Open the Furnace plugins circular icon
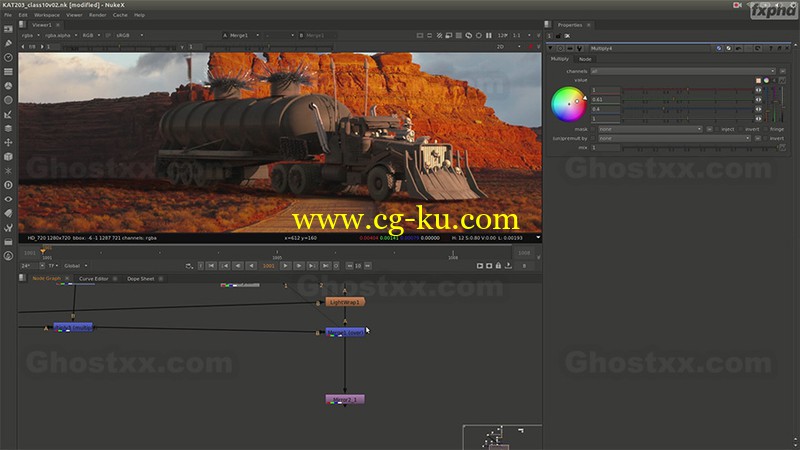Viewport: 800px width, 450px height. tap(8, 256)
